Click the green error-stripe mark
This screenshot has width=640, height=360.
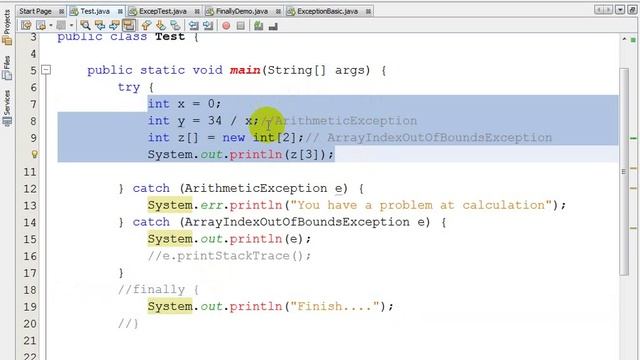[x=633, y=138]
